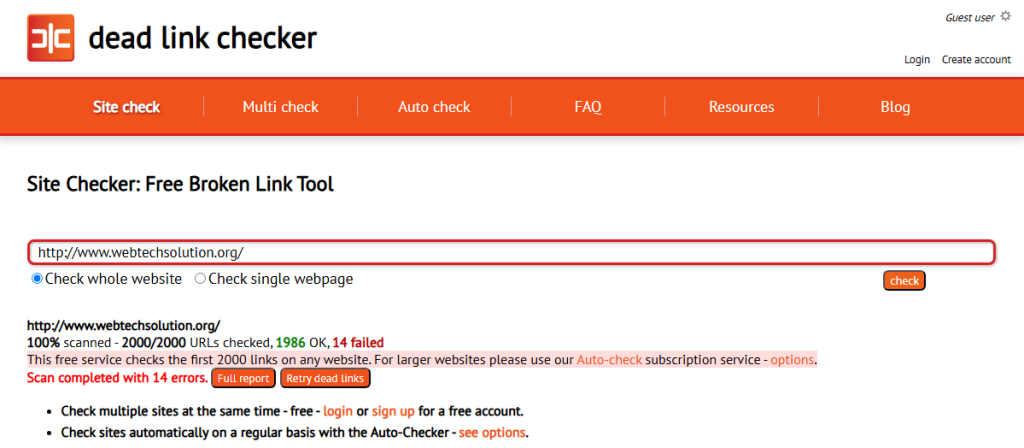Image resolution: width=1024 pixels, height=448 pixels.
Task: Open the Guest user settings gear
Action: 1006,17
